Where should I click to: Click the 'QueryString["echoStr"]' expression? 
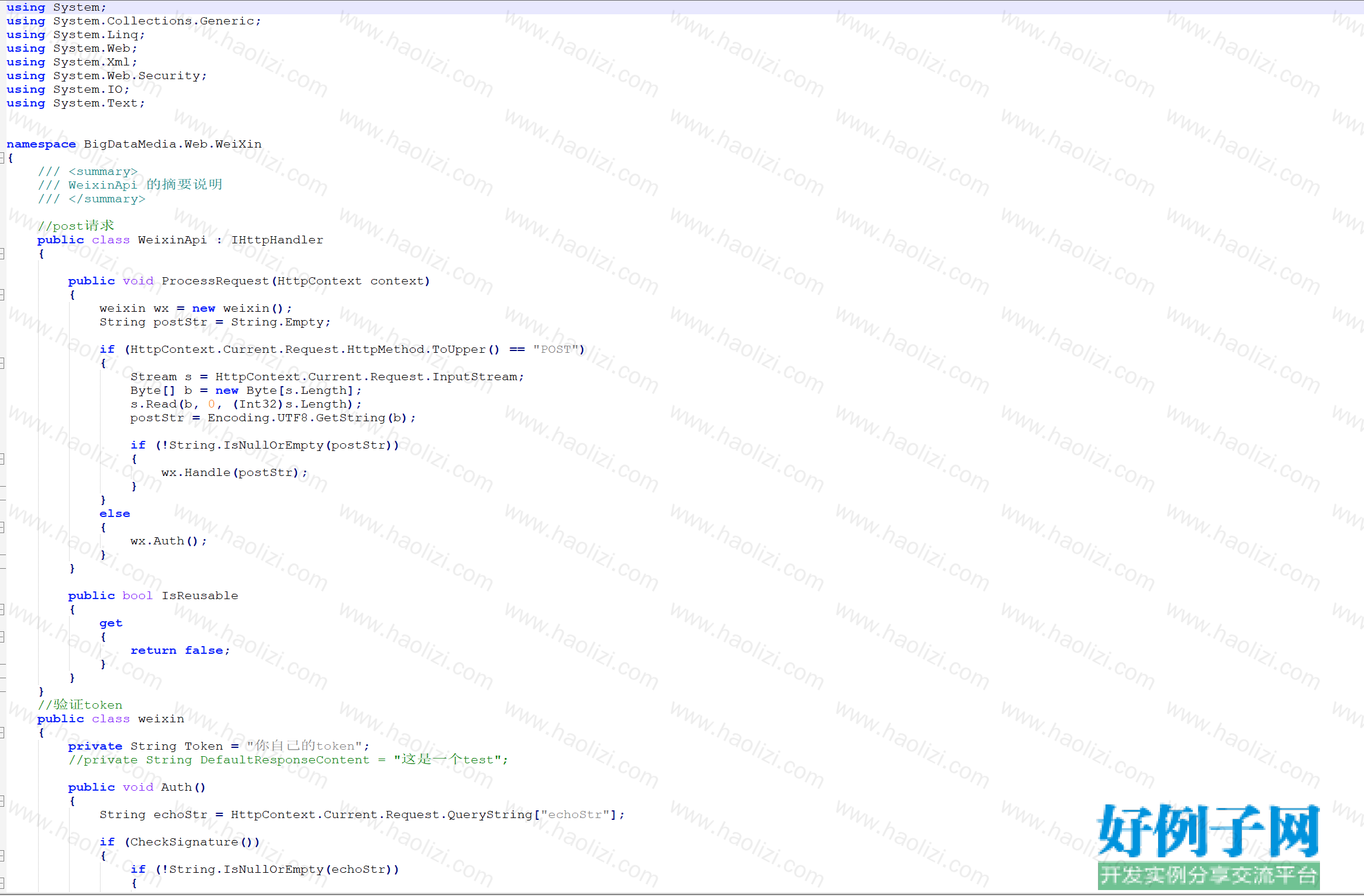click(x=533, y=814)
